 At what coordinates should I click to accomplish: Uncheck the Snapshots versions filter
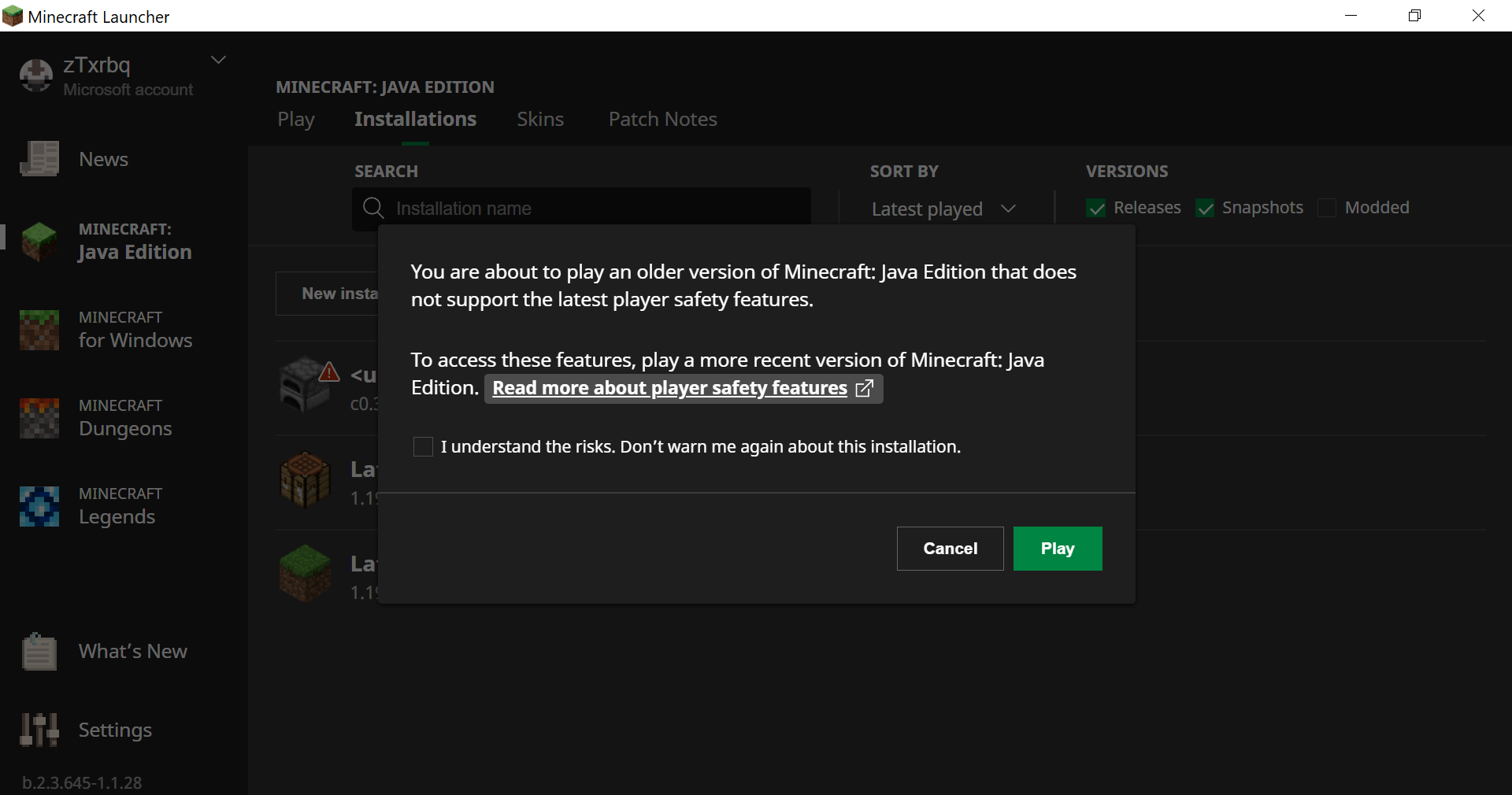[x=1204, y=208]
